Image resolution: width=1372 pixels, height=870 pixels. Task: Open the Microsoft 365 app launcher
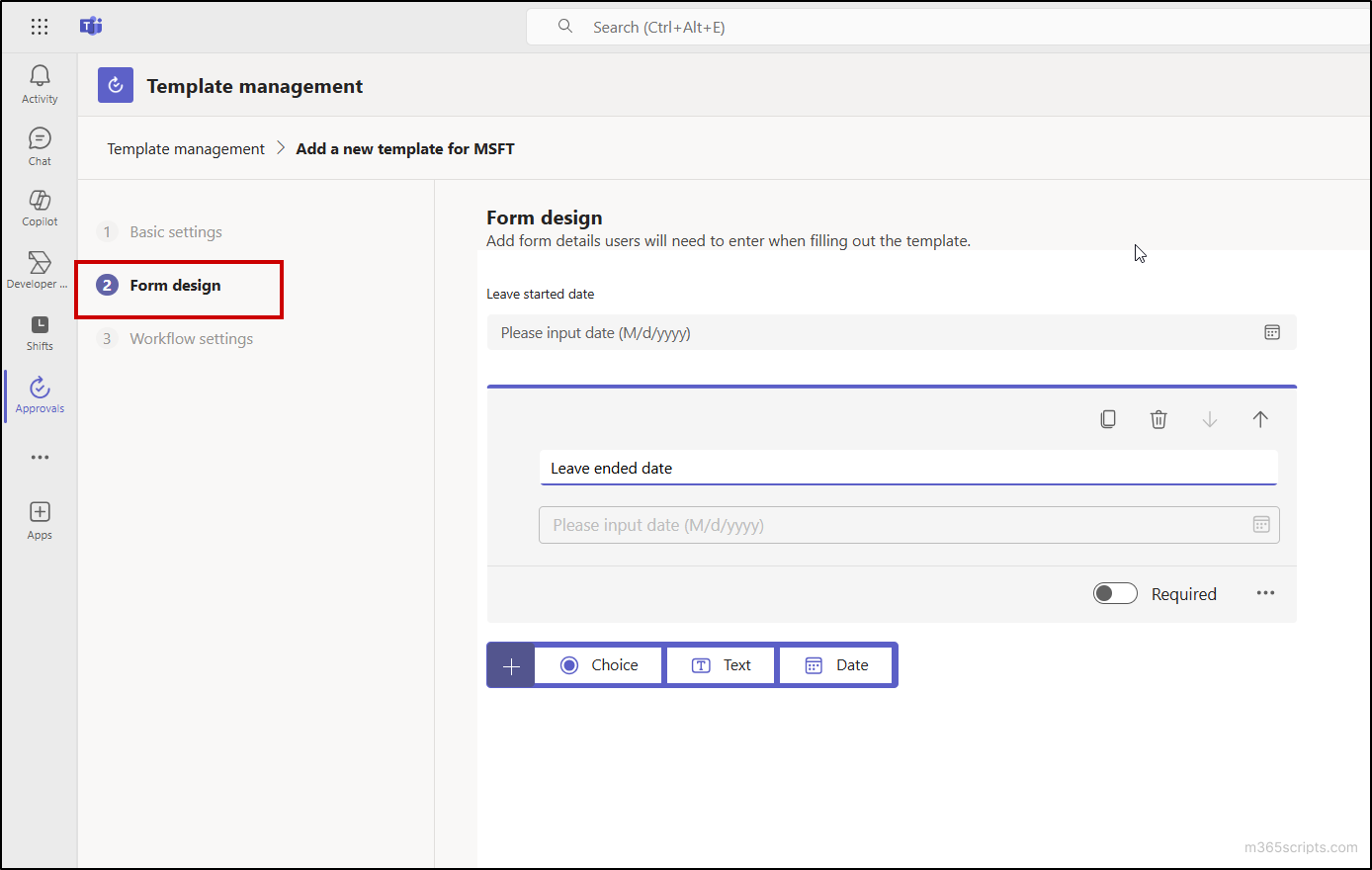tap(40, 27)
